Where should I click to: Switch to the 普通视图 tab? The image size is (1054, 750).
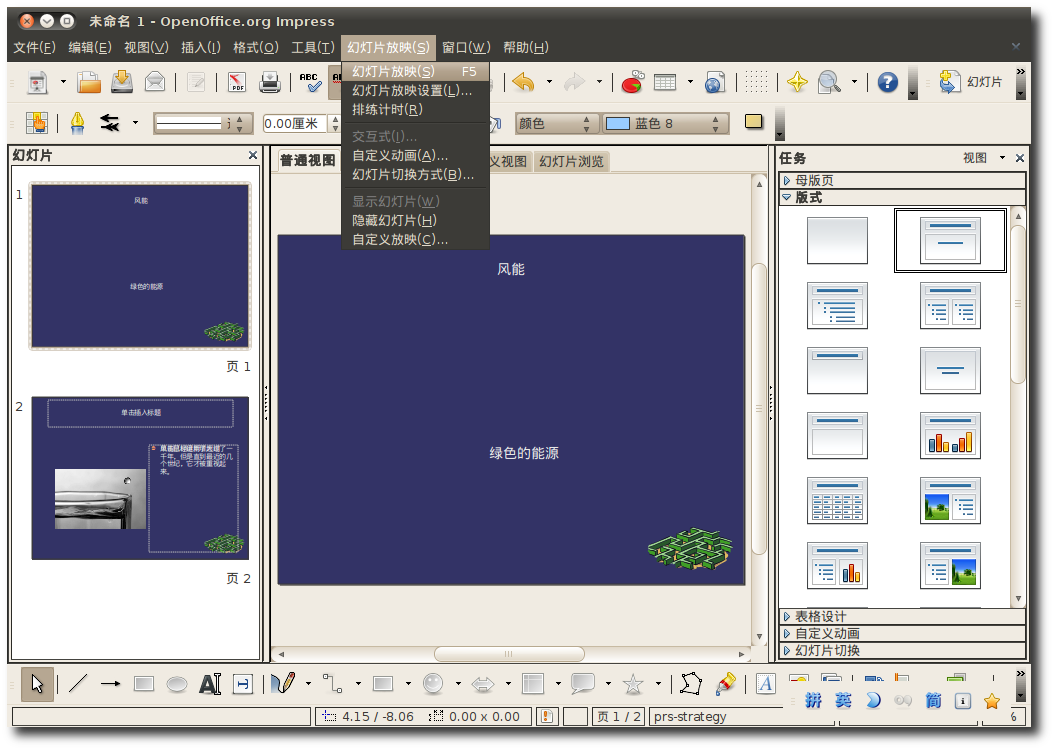[x=307, y=161]
